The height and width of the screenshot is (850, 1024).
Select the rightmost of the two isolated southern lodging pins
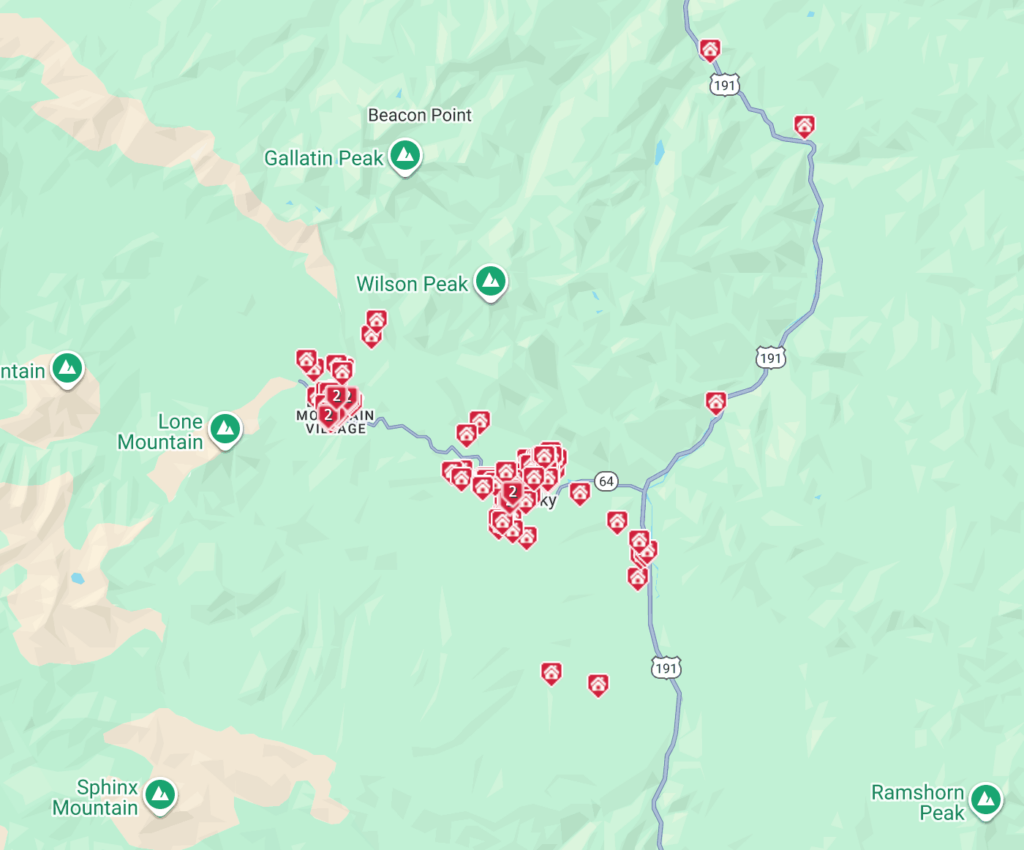(x=598, y=685)
